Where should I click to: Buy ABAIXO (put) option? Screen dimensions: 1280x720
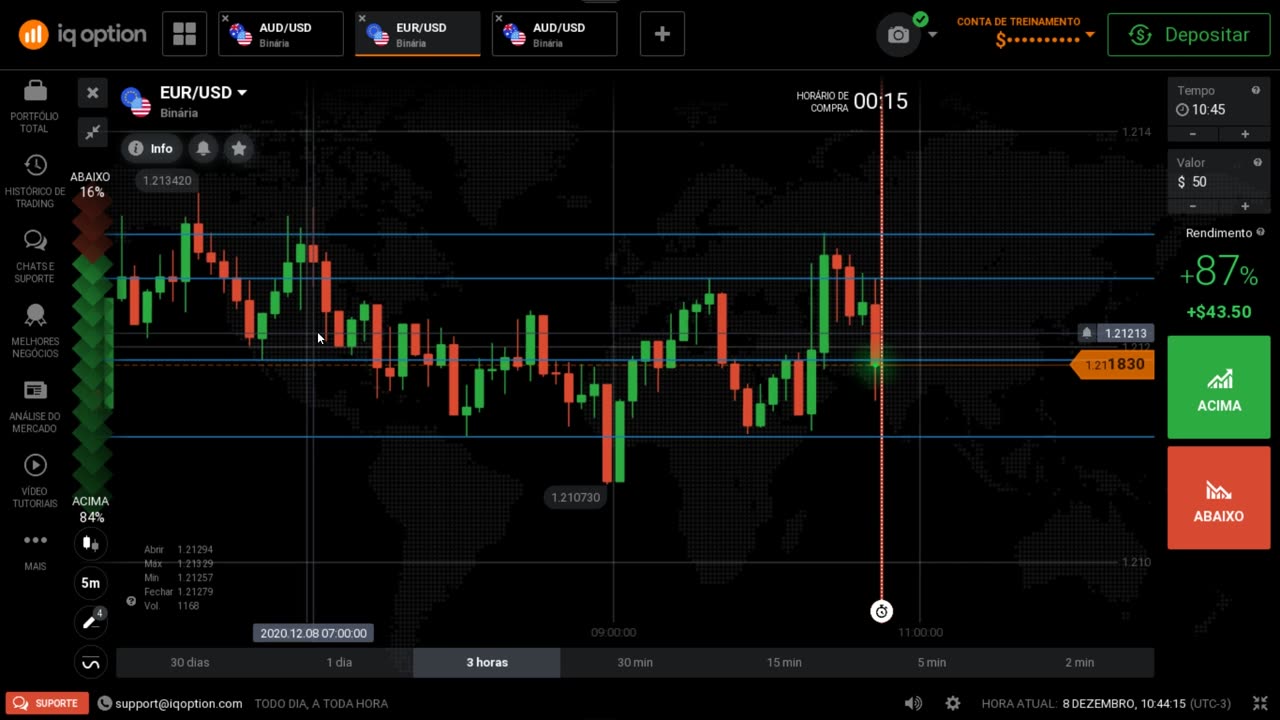[x=1219, y=497]
